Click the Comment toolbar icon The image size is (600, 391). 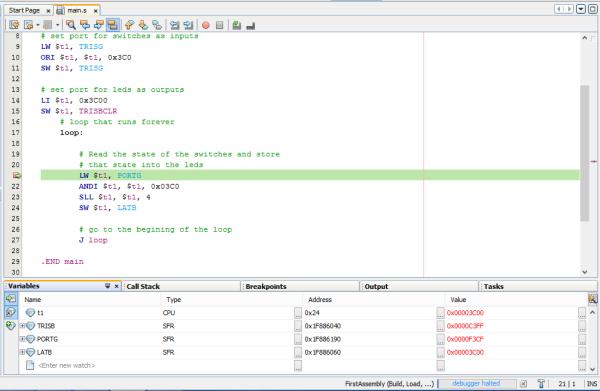tap(237, 25)
